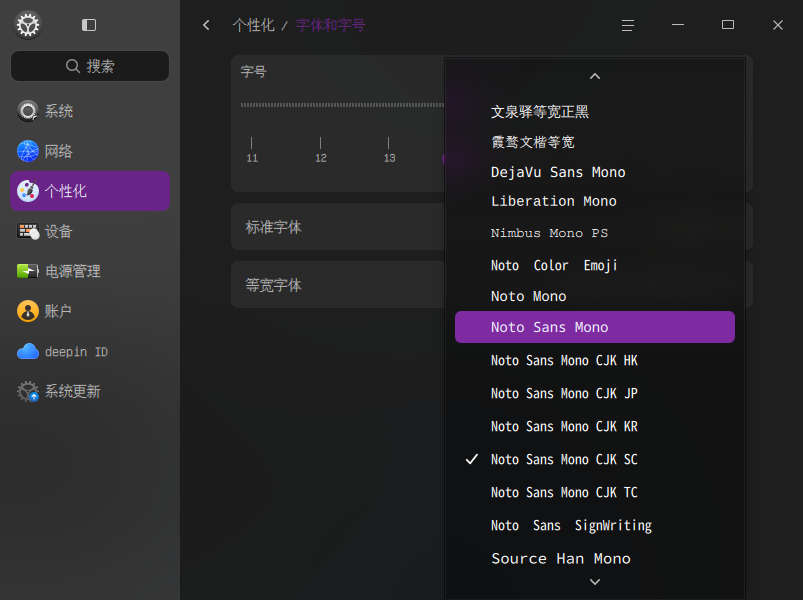
Task: Open 网络 settings in sidebar
Action: [x=90, y=151]
